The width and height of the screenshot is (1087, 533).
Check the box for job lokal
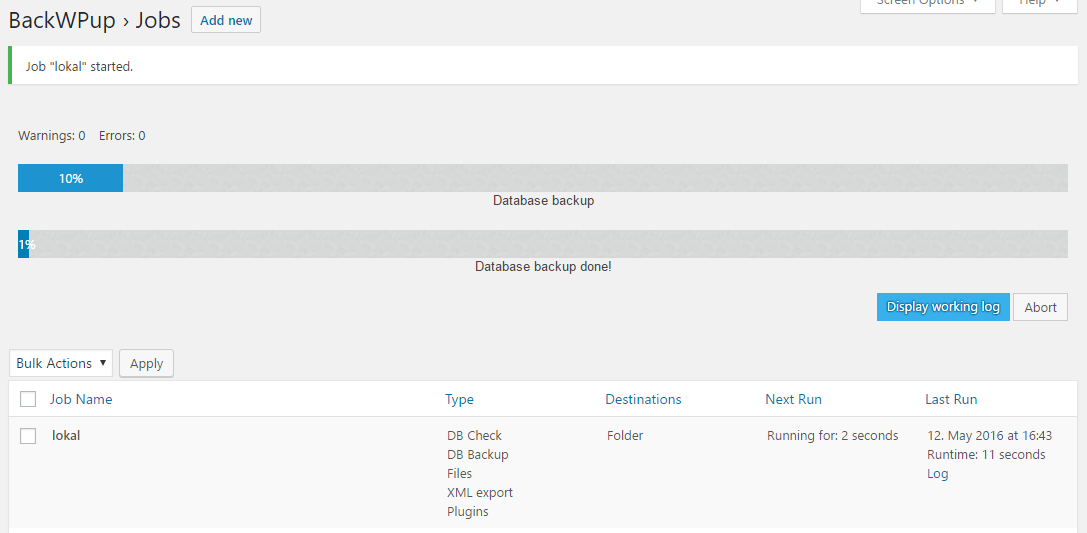tap(28, 436)
